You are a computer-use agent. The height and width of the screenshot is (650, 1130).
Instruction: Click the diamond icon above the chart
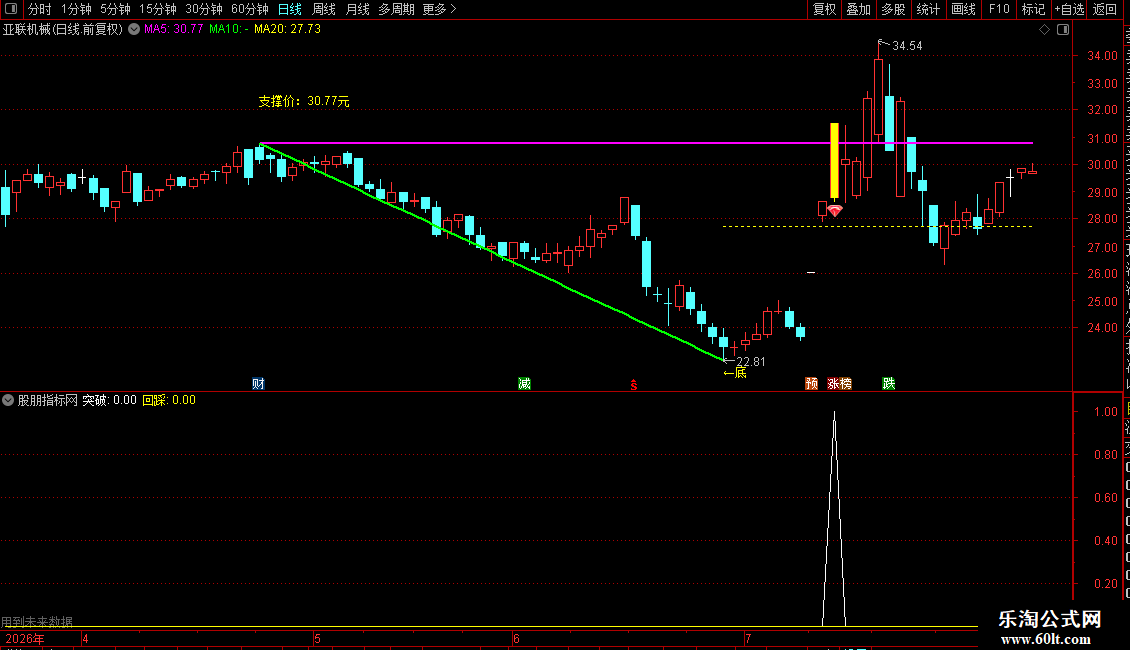[x=1044, y=30]
